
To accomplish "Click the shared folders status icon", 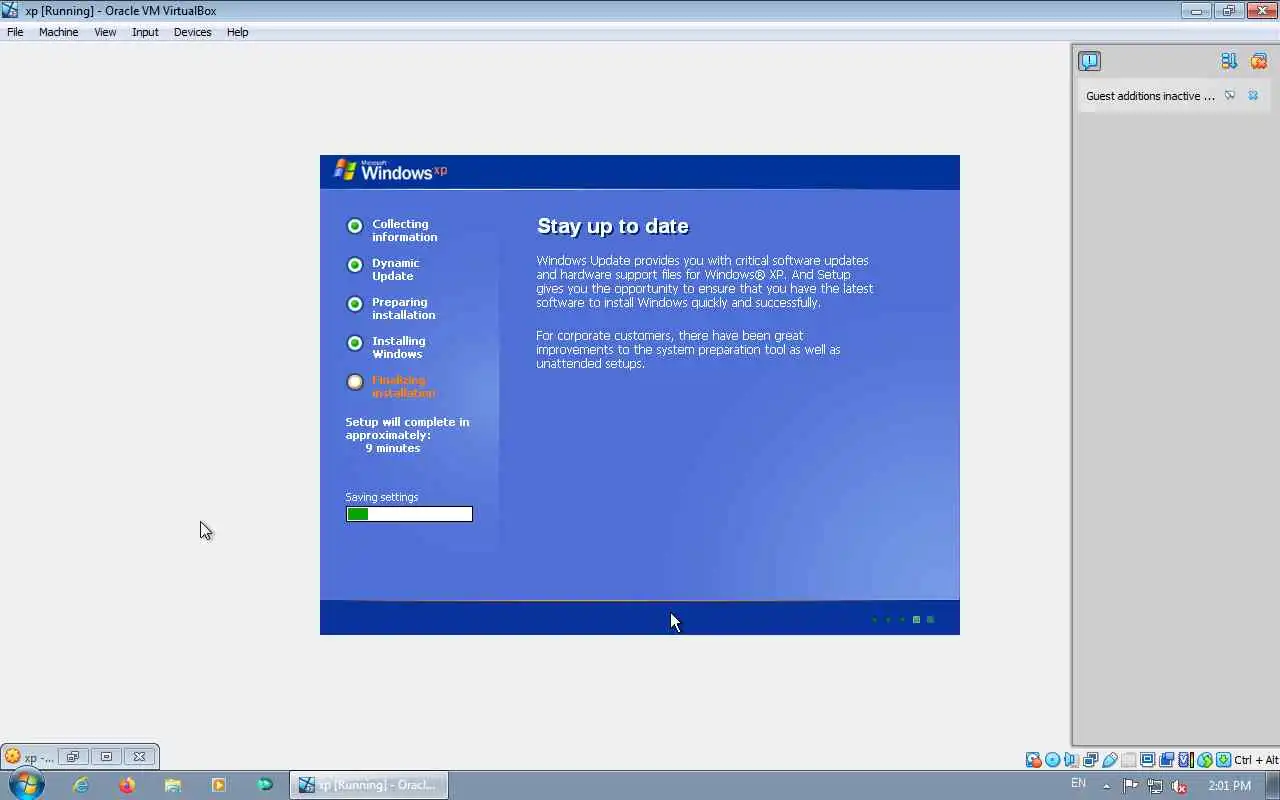I will tap(1128, 760).
